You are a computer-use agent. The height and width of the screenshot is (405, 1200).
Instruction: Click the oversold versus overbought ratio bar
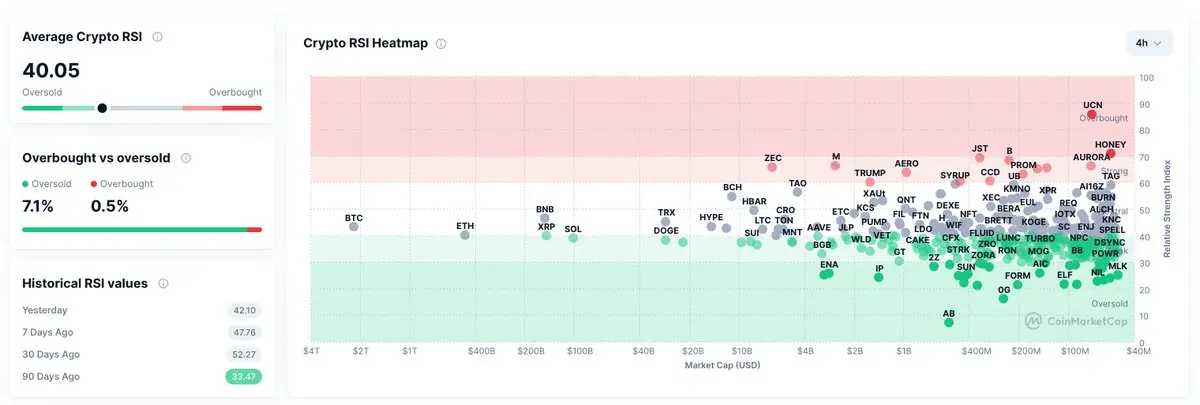(141, 229)
